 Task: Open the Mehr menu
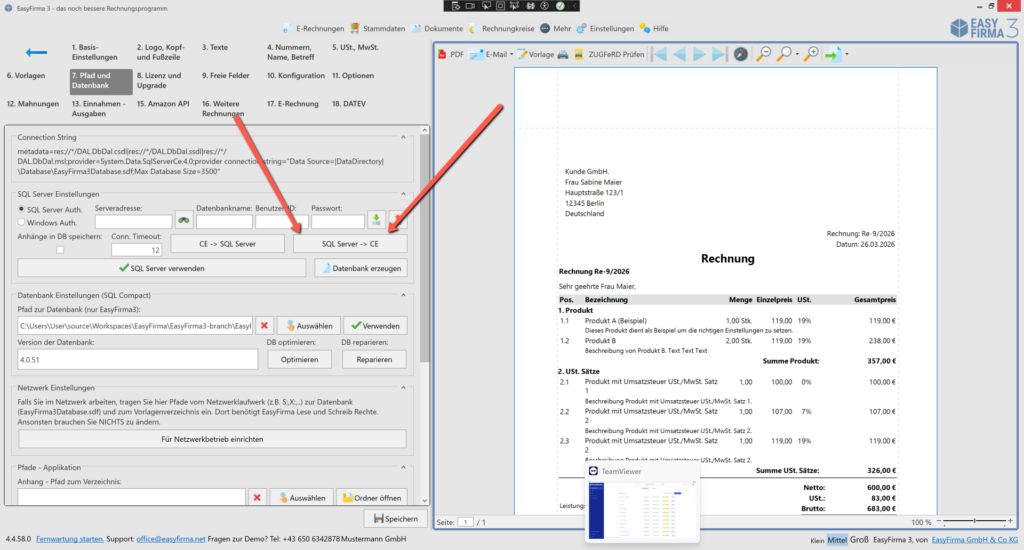pyautogui.click(x=556, y=29)
